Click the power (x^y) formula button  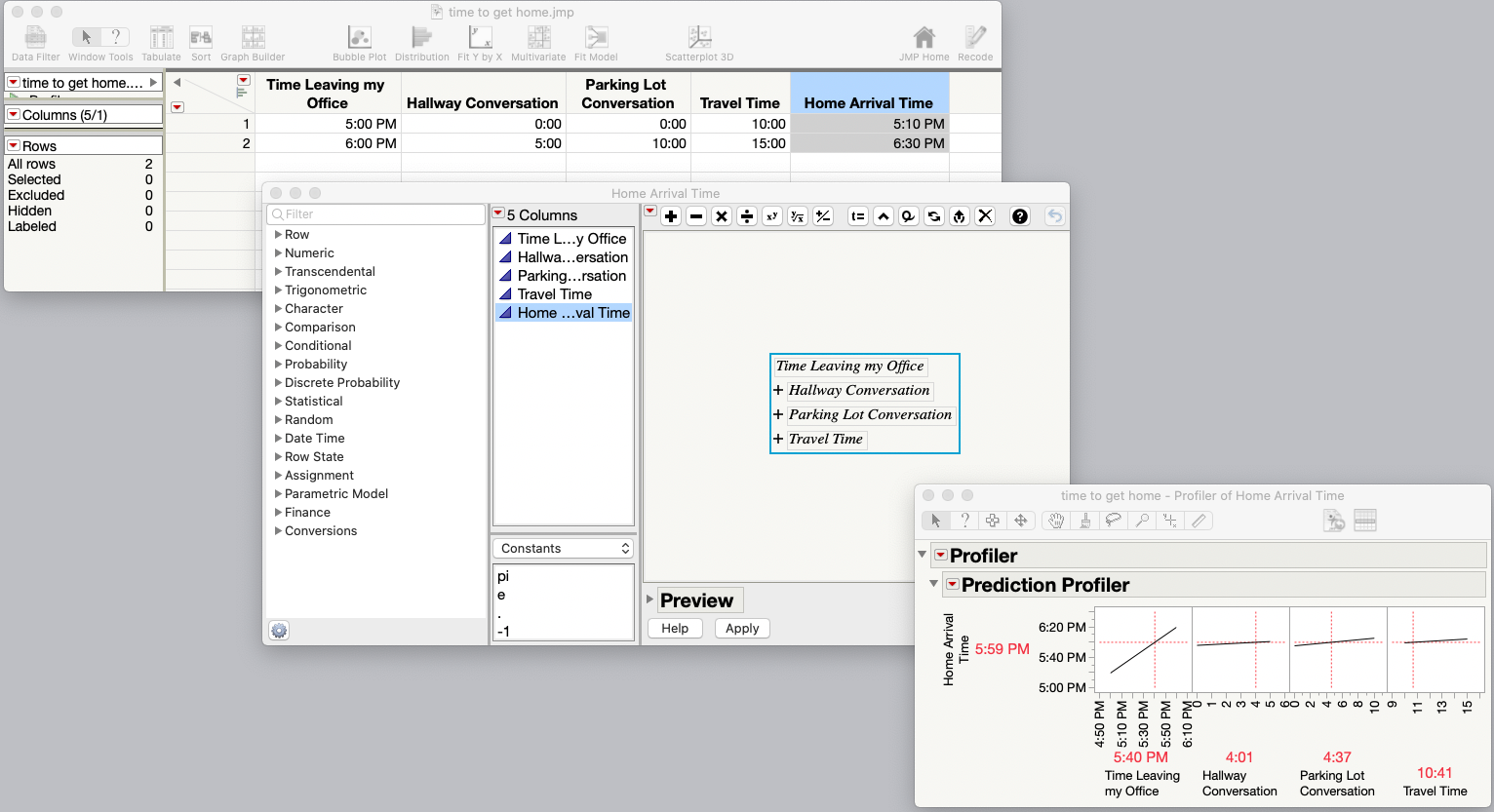772,216
